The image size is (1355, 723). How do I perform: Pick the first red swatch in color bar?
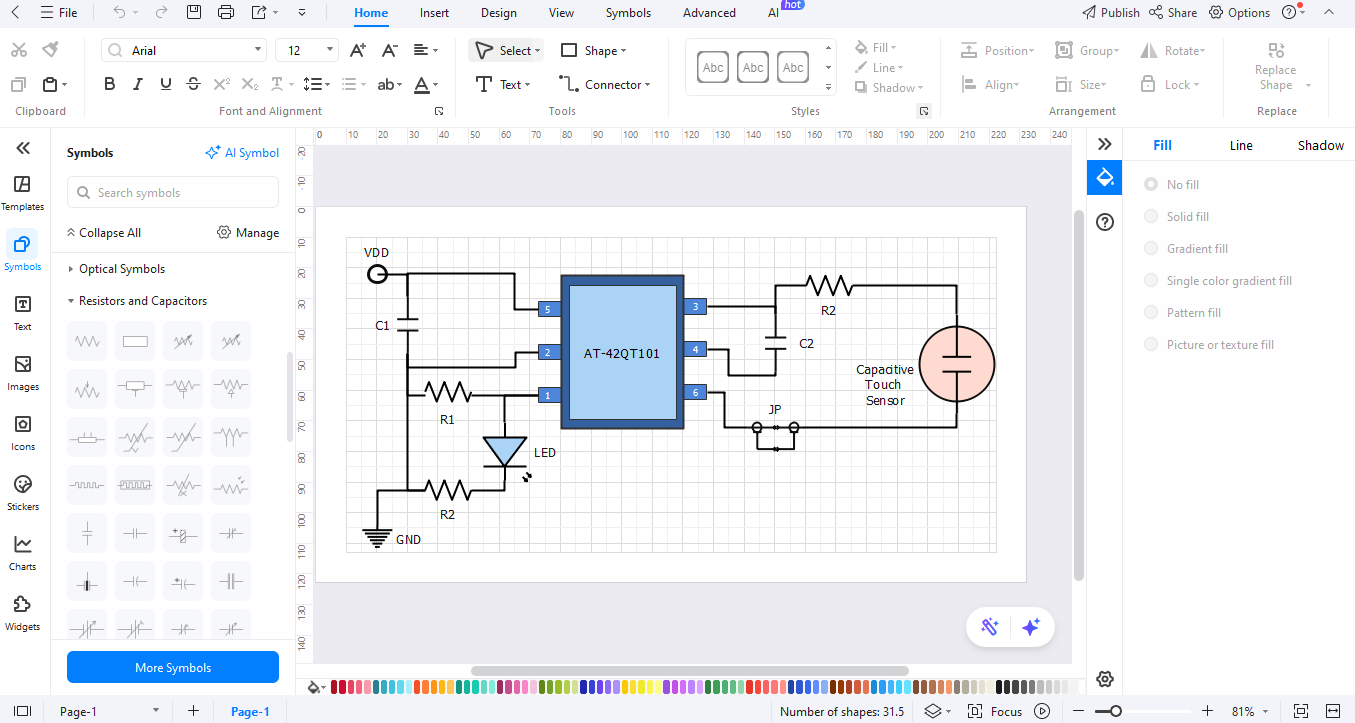(335, 687)
